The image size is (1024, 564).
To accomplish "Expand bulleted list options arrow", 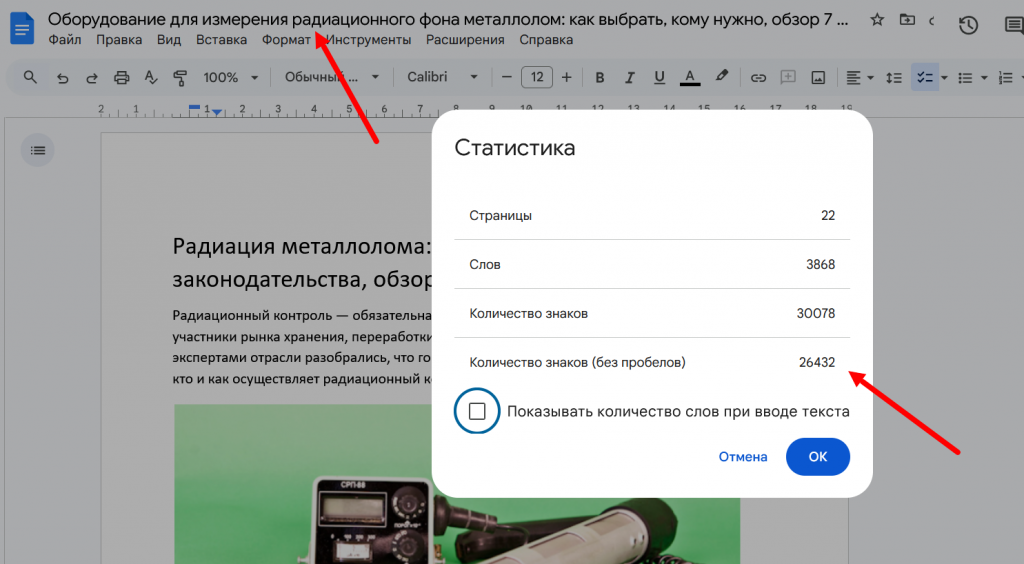I will click(984, 78).
